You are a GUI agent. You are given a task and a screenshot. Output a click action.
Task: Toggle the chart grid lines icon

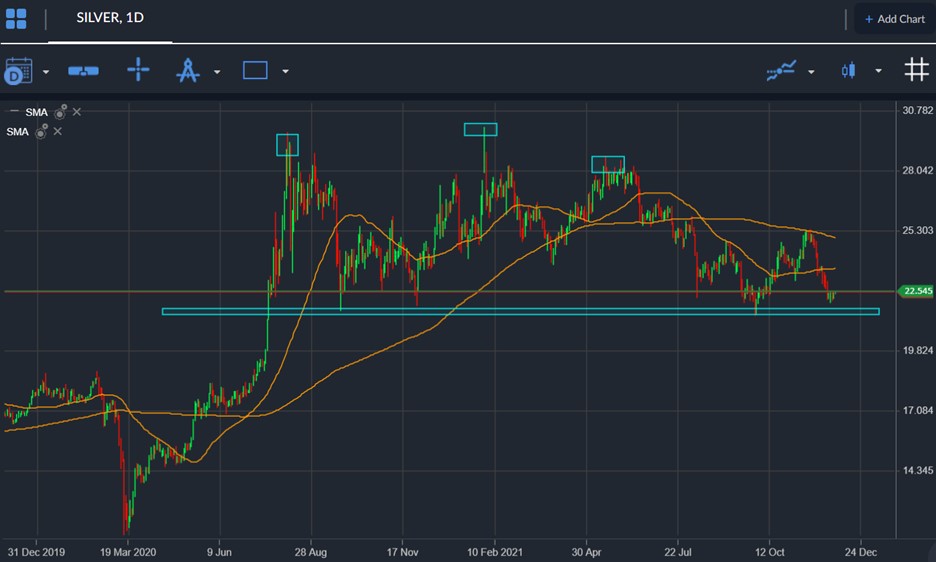(x=916, y=70)
